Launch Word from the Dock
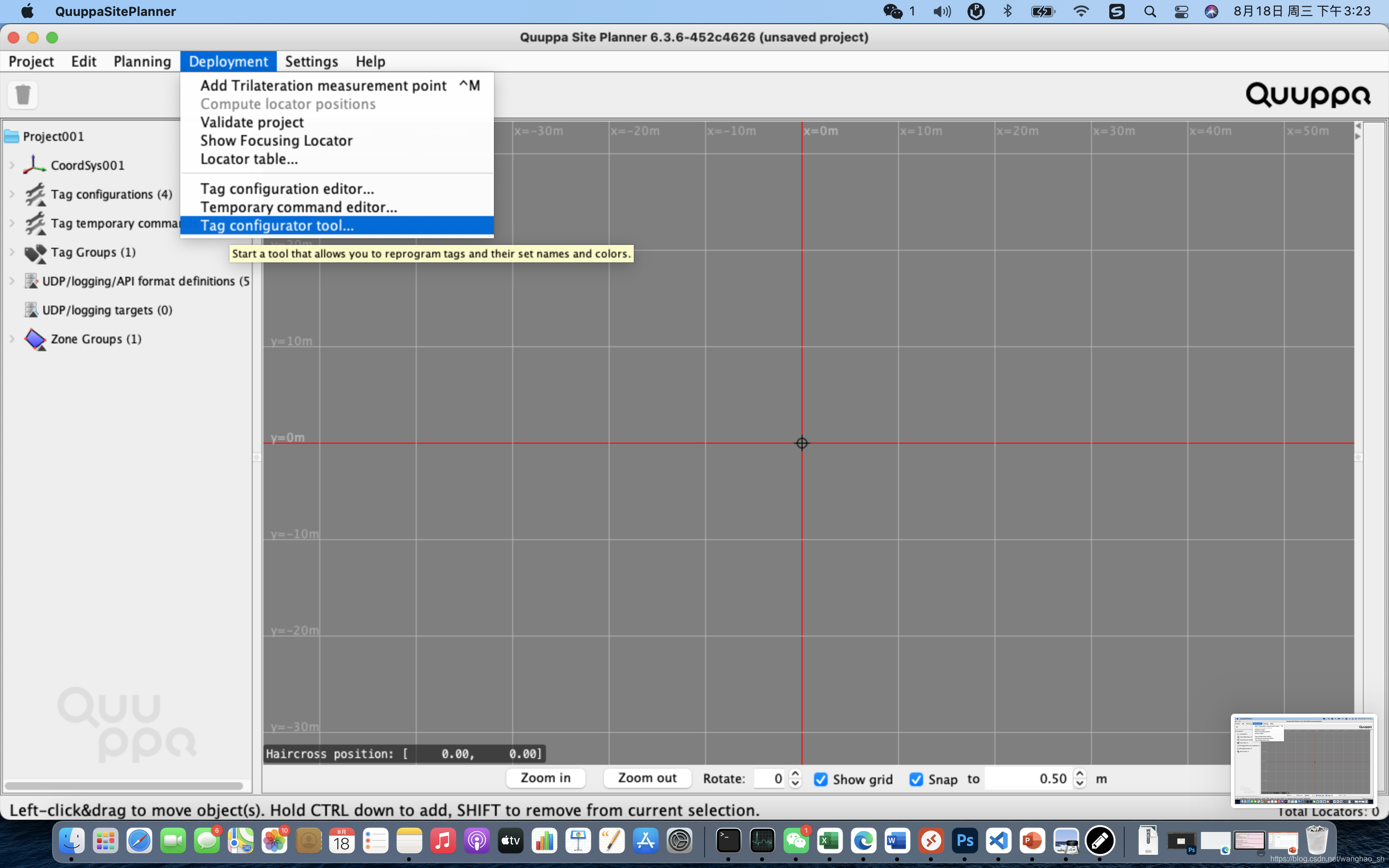The image size is (1389, 868). point(897,841)
